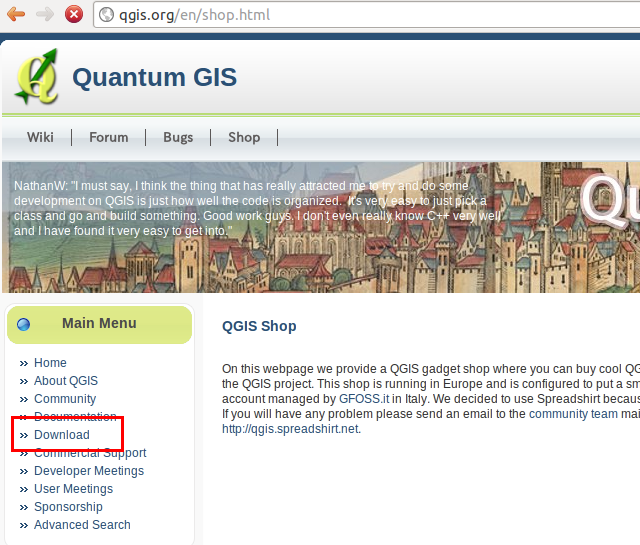Click the Main Menu header
The height and width of the screenshot is (545, 640).
click(x=99, y=324)
